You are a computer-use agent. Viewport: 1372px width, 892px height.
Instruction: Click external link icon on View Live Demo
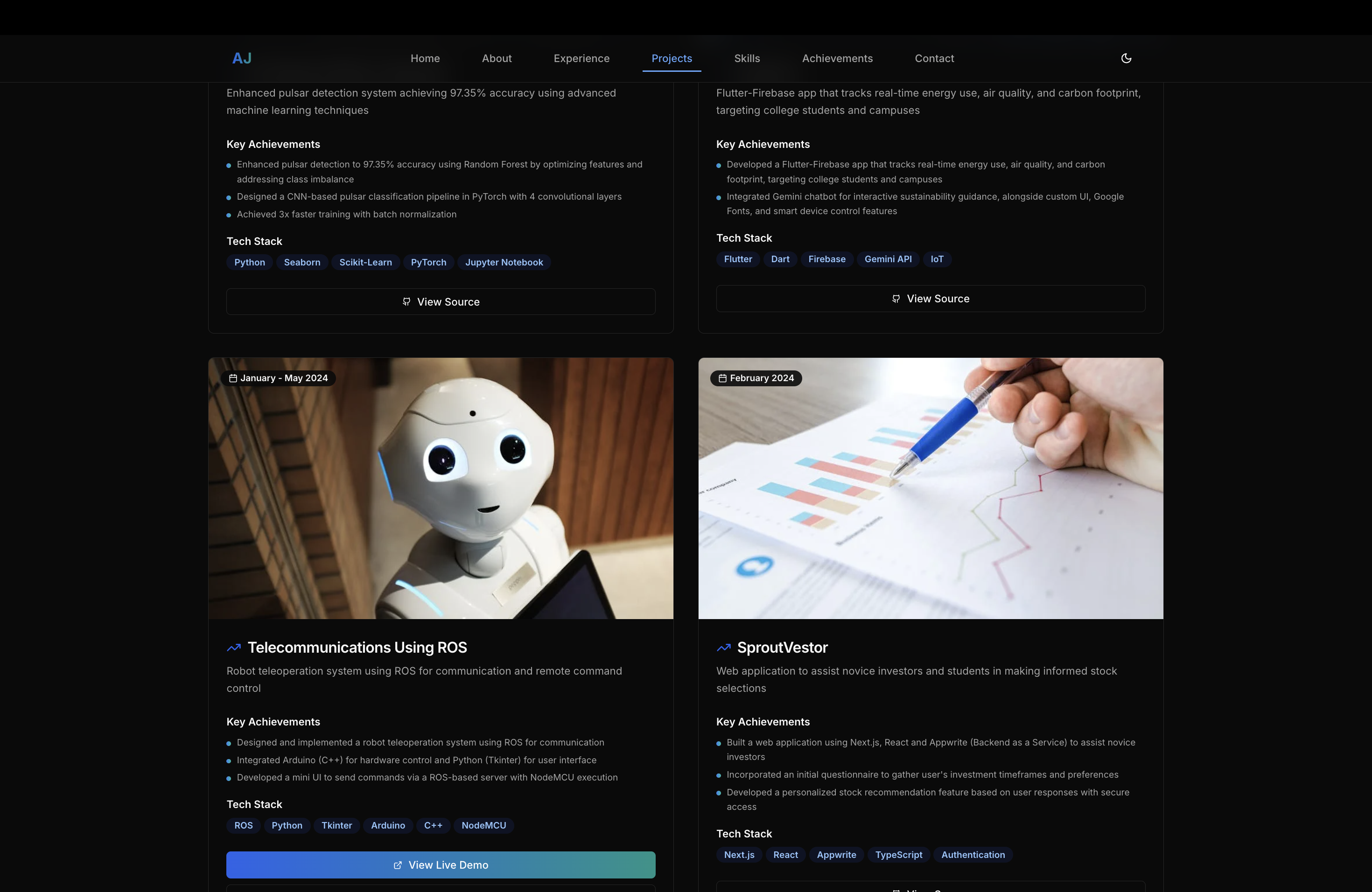tap(397, 865)
